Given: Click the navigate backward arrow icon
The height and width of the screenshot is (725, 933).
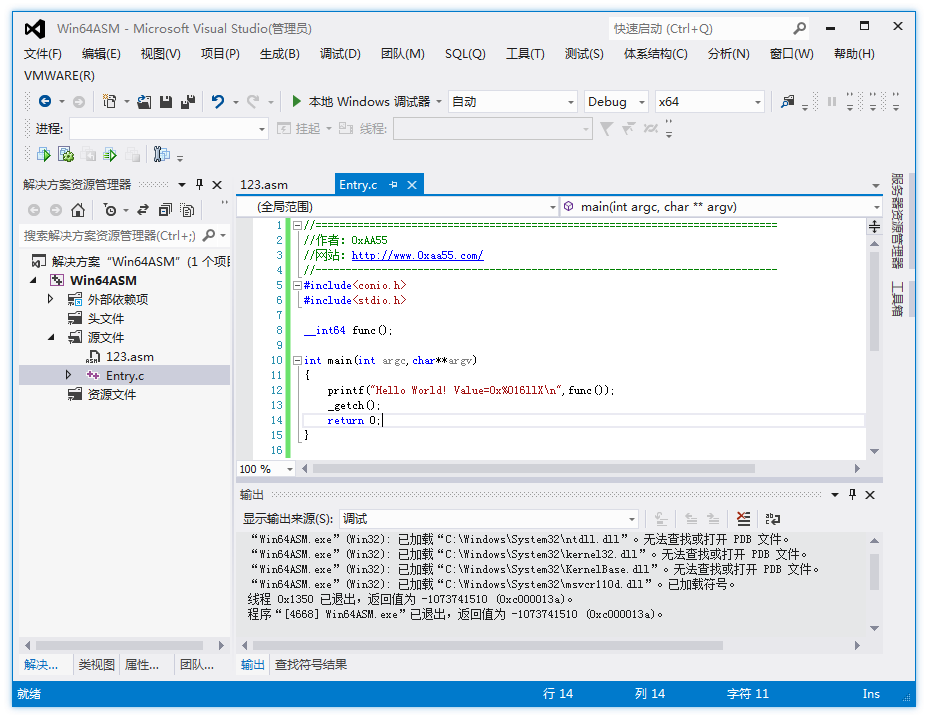Looking at the screenshot, I should point(44,101).
